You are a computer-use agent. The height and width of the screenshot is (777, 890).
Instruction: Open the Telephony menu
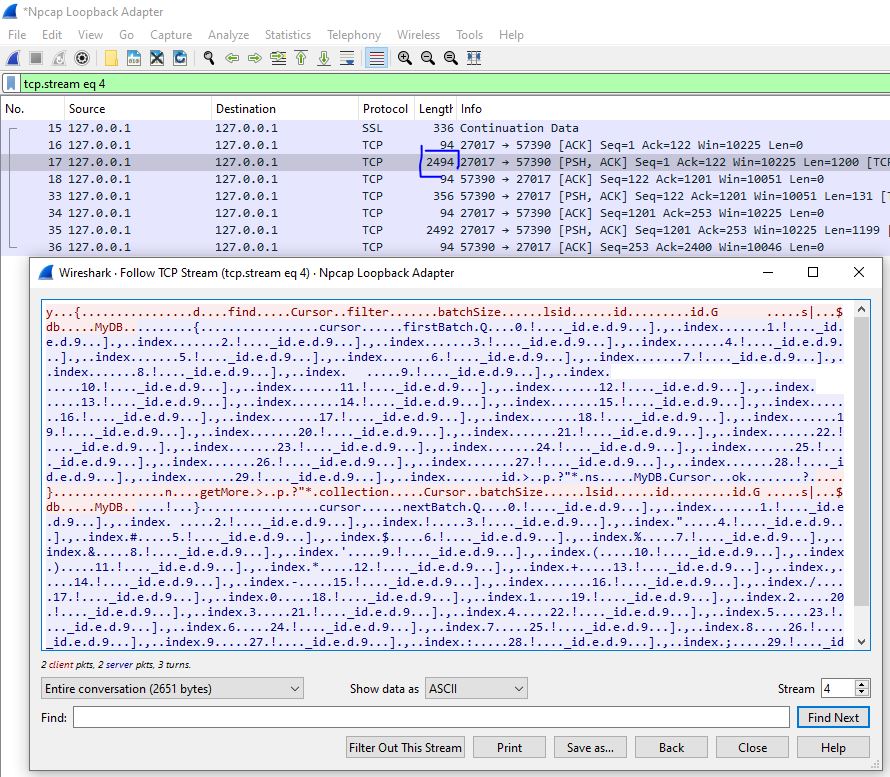[354, 35]
